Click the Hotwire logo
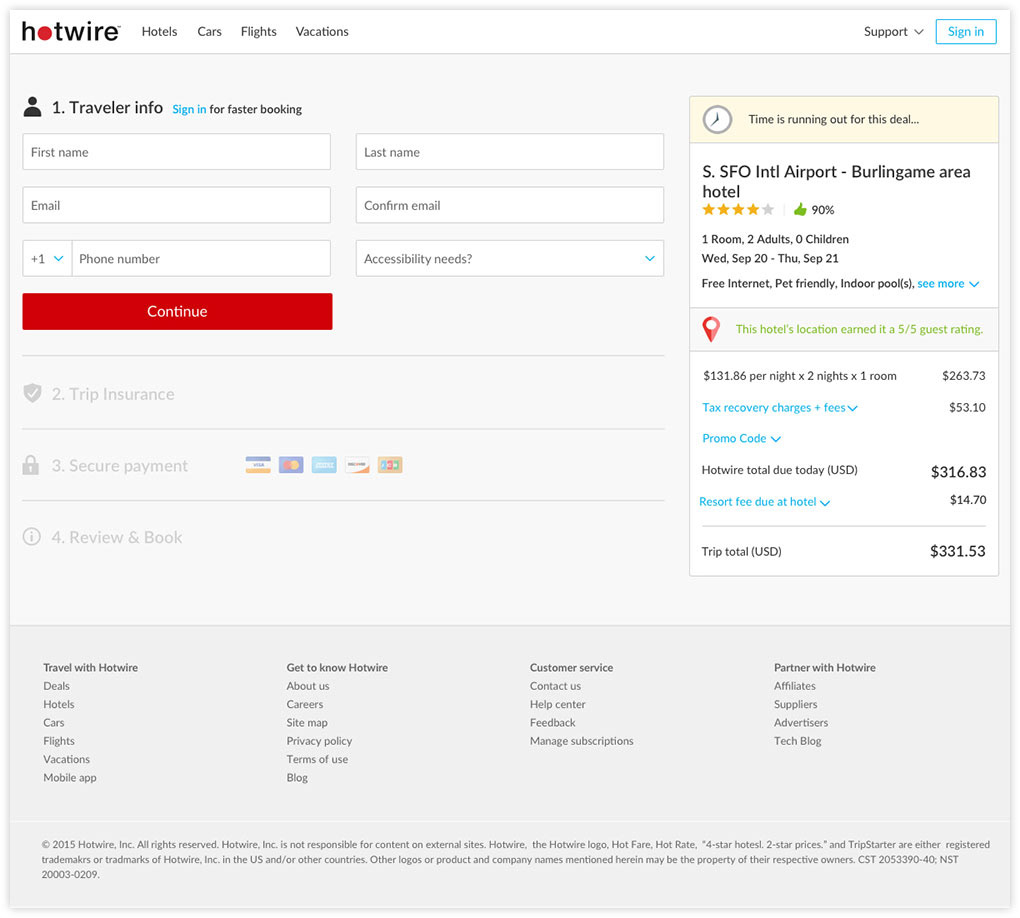The image size is (1020, 918). tap(71, 31)
